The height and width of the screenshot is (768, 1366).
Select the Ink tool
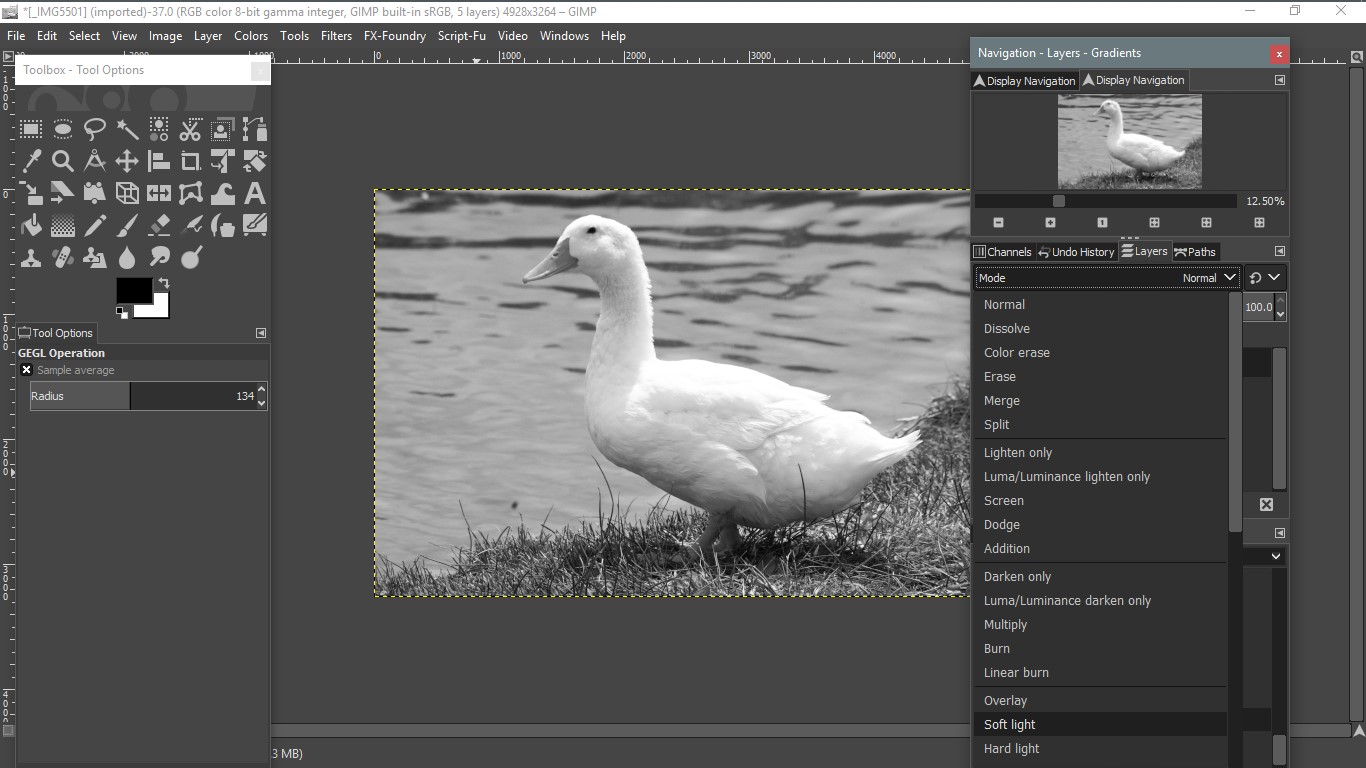tap(223, 225)
